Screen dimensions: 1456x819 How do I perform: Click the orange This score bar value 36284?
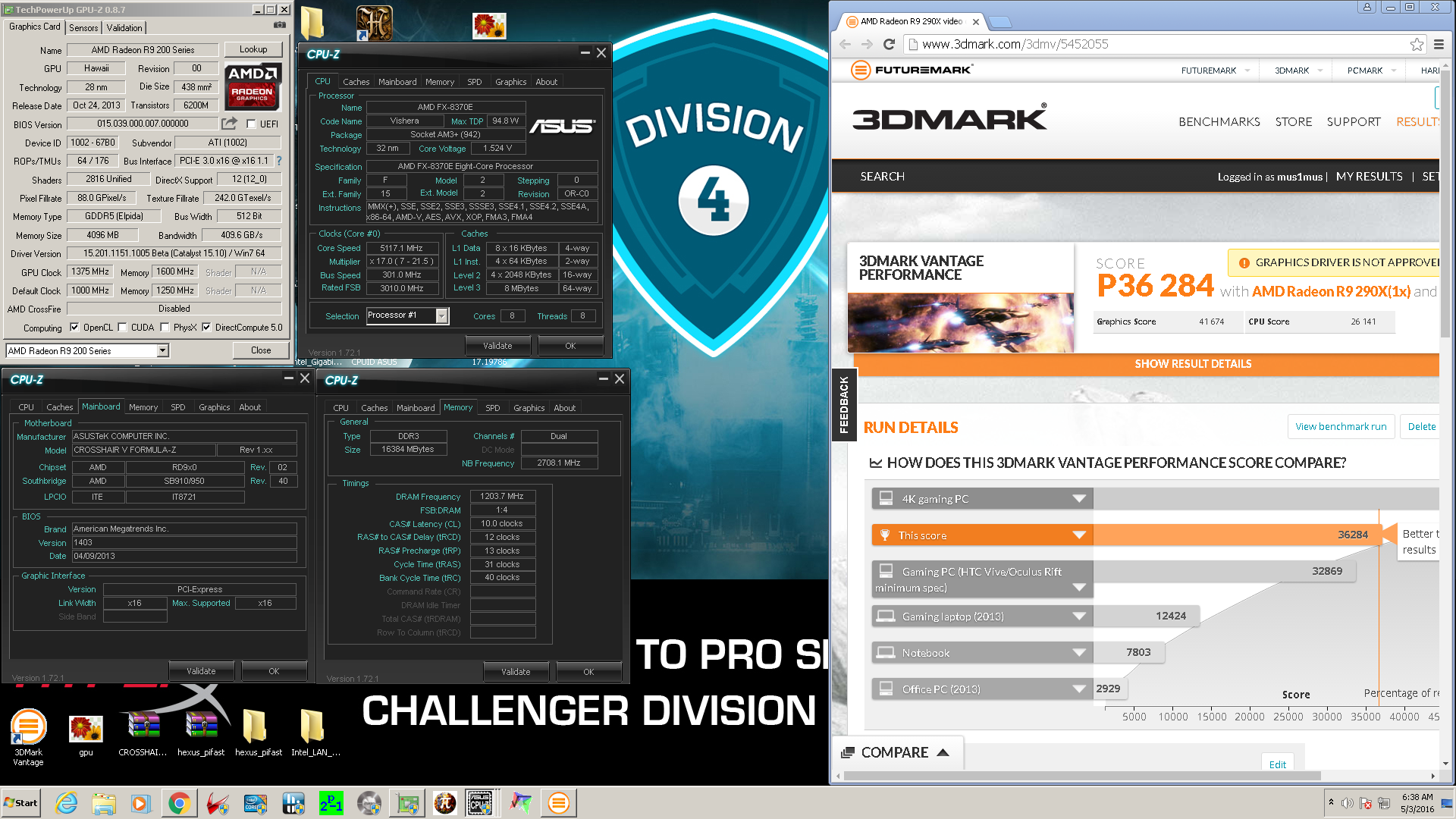(x=1352, y=535)
